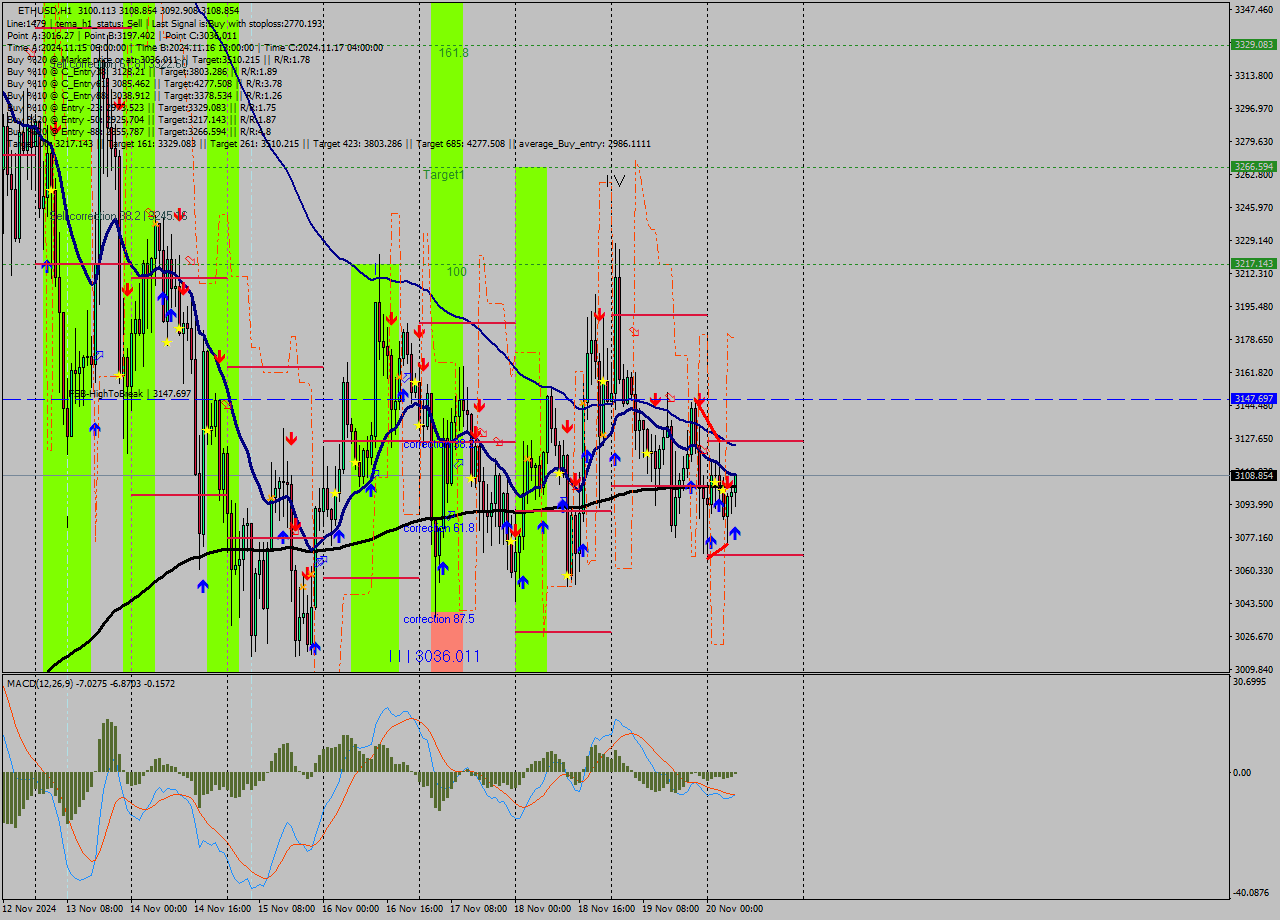Click the '161.8' Fibonacci level label
1280x920 pixels.
[454, 53]
